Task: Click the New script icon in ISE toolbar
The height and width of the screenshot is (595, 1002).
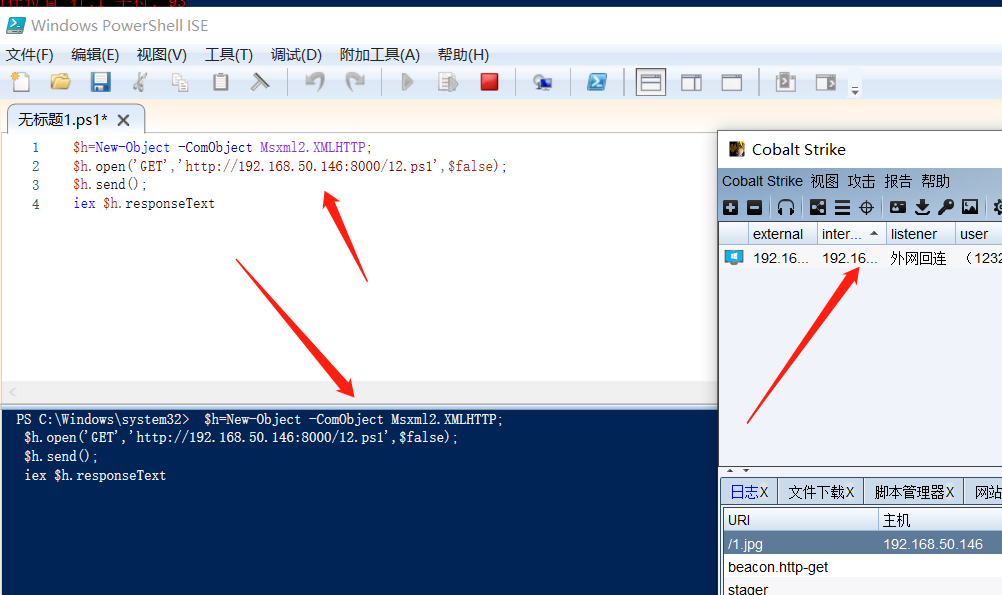Action: pyautogui.click(x=20, y=82)
